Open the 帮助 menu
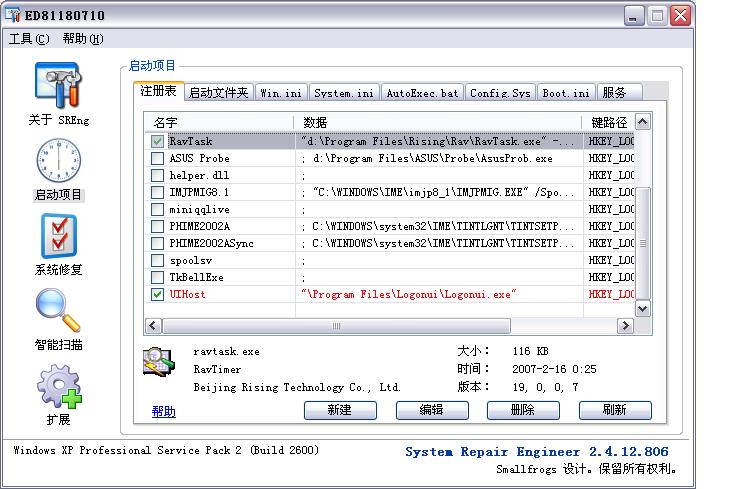Screen dimensions: 747x489 tap(82, 39)
